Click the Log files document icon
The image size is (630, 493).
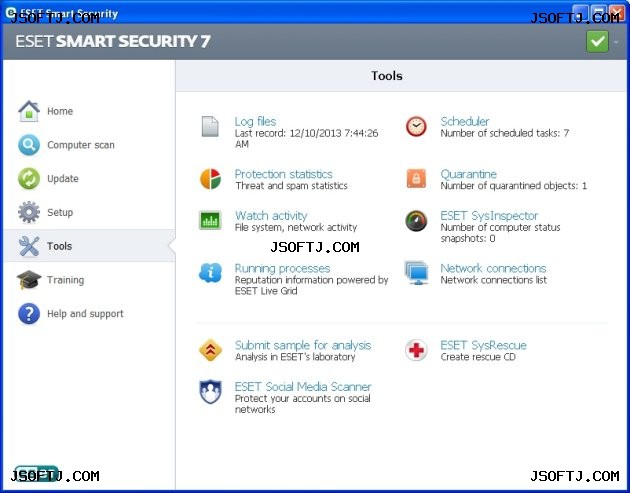tap(210, 127)
